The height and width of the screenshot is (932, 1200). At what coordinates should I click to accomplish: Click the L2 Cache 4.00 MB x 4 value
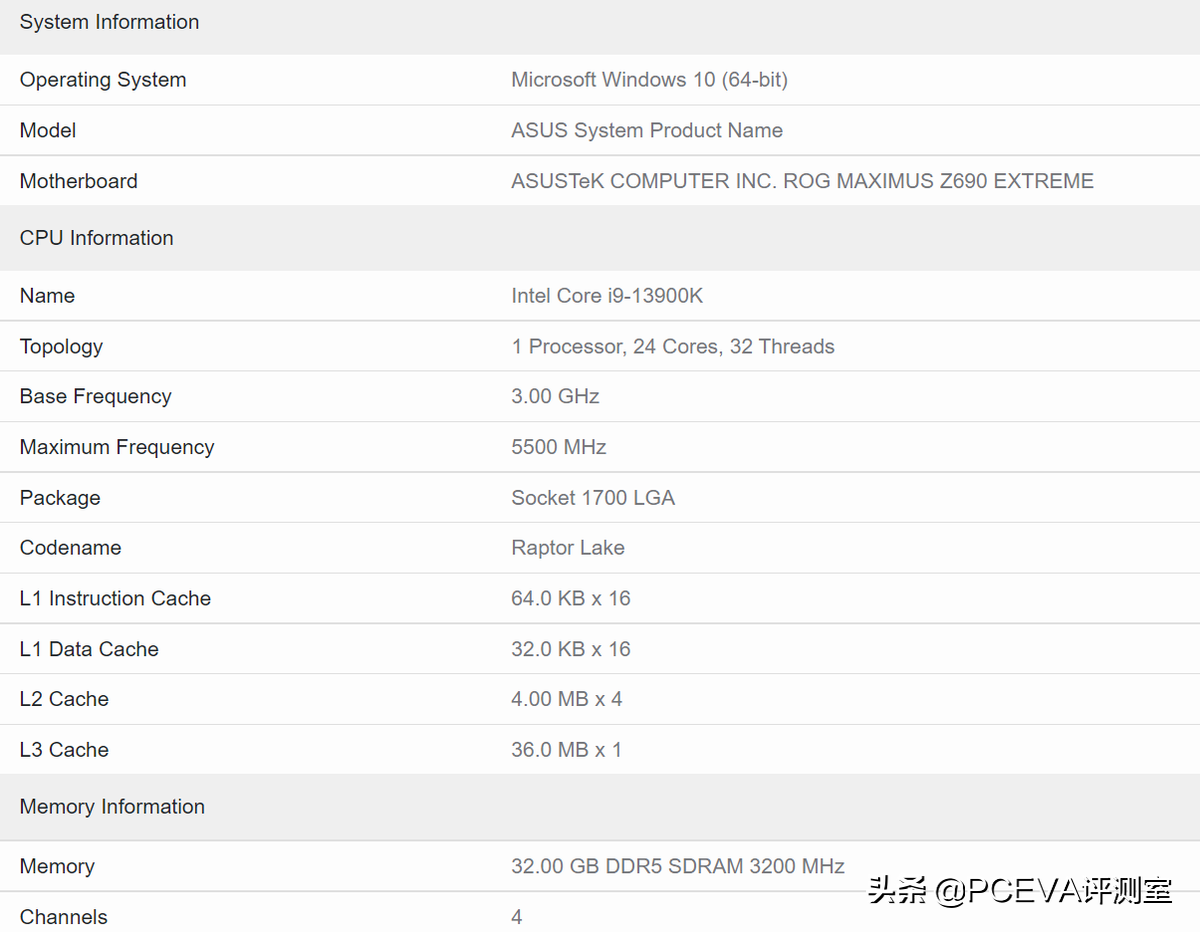(567, 699)
